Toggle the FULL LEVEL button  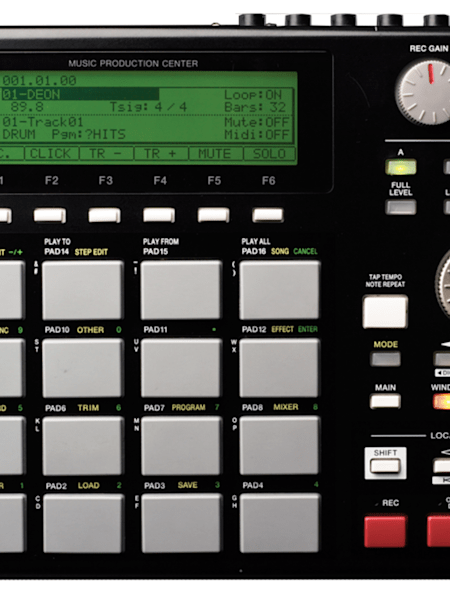point(401,207)
